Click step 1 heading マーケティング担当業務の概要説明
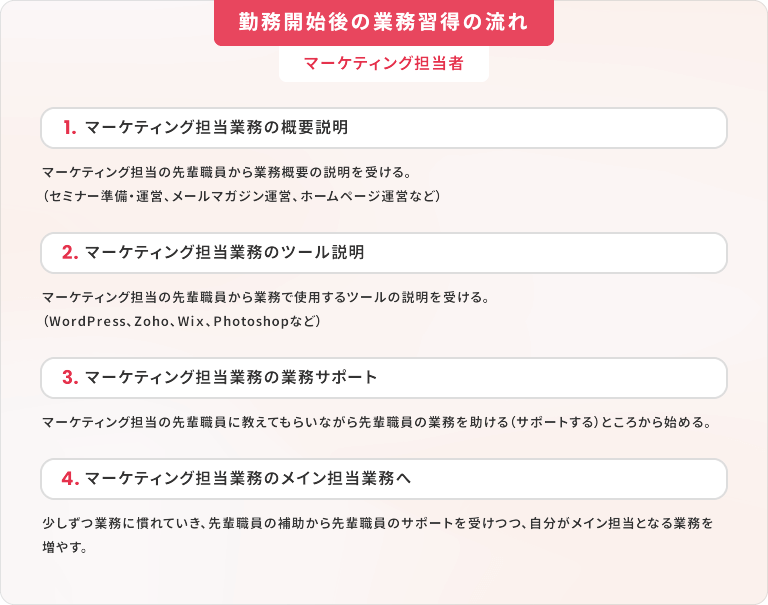Image resolution: width=768 pixels, height=605 pixels. pyautogui.click(x=216, y=127)
